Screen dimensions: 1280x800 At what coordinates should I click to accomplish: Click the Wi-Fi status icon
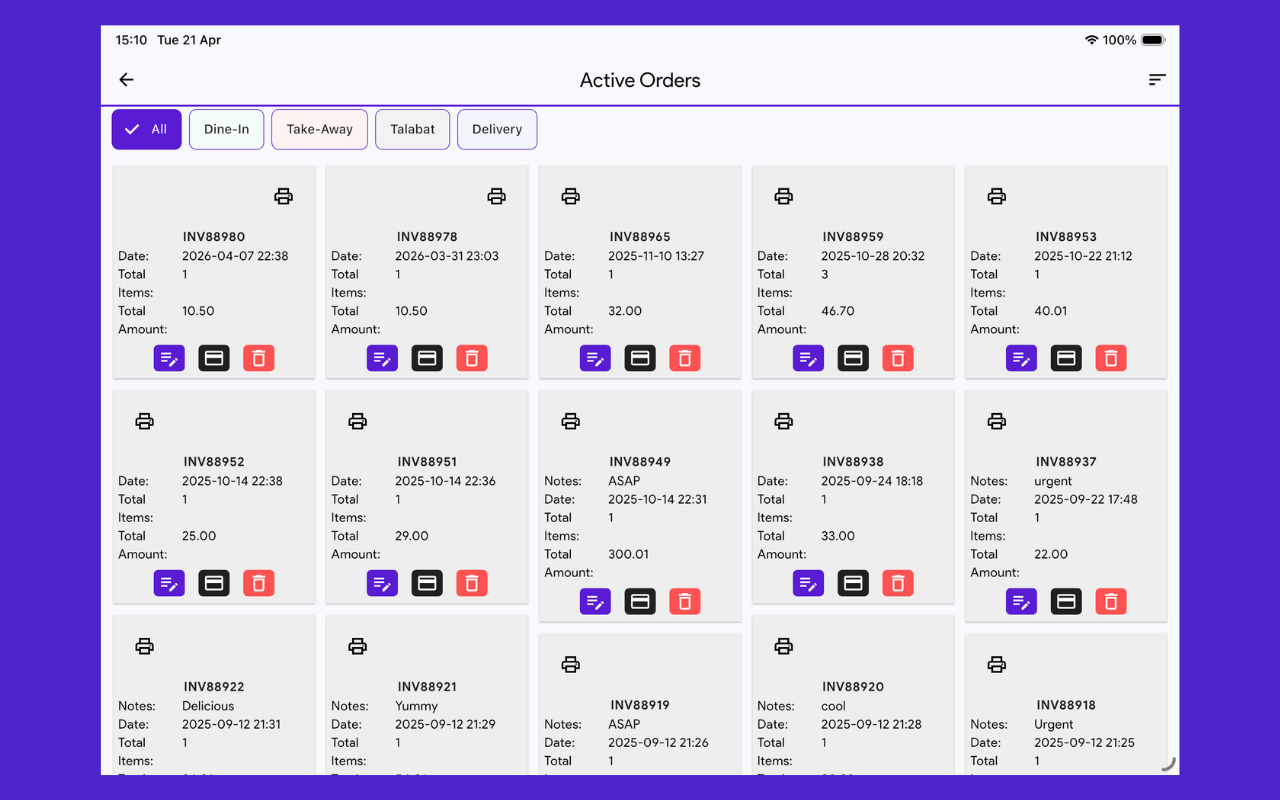click(x=1091, y=40)
